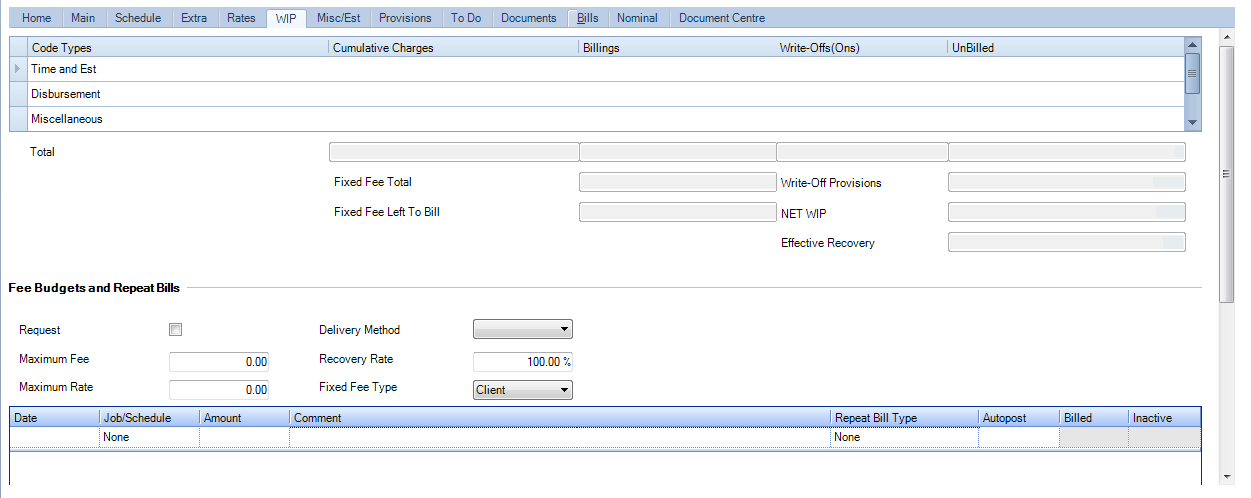Screen dimensions: 1251x498
Task: Click the main page scroll down arrow
Action: 1227,477
